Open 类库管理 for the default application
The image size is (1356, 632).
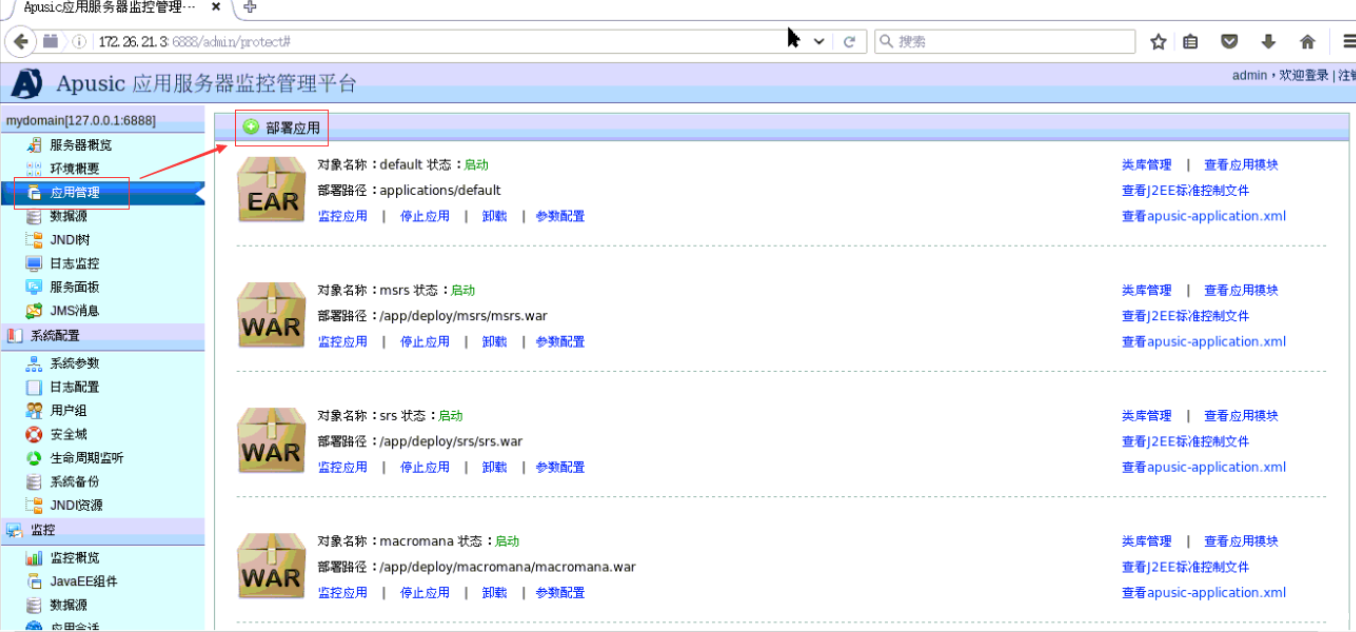point(1146,165)
